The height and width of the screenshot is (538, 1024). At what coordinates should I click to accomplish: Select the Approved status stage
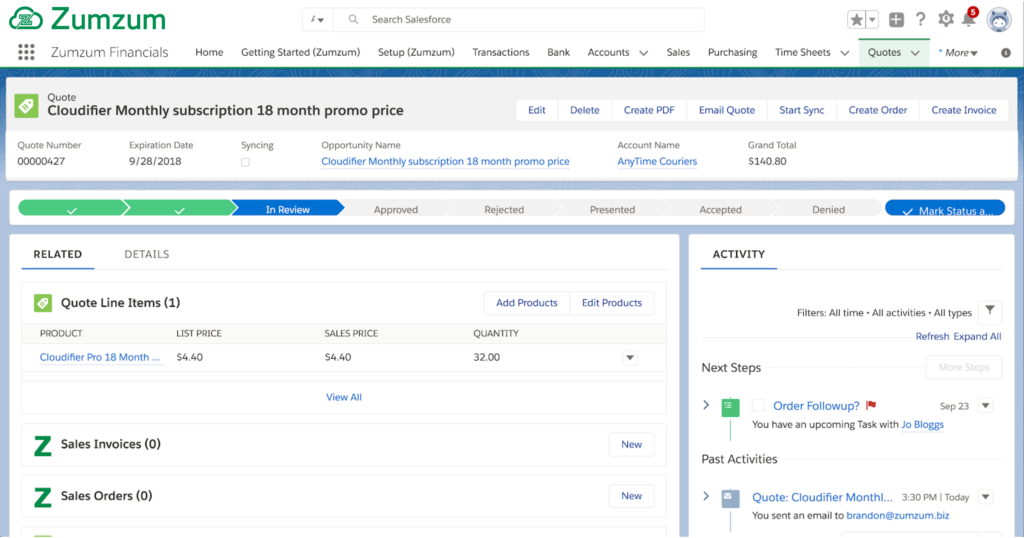[x=396, y=209]
